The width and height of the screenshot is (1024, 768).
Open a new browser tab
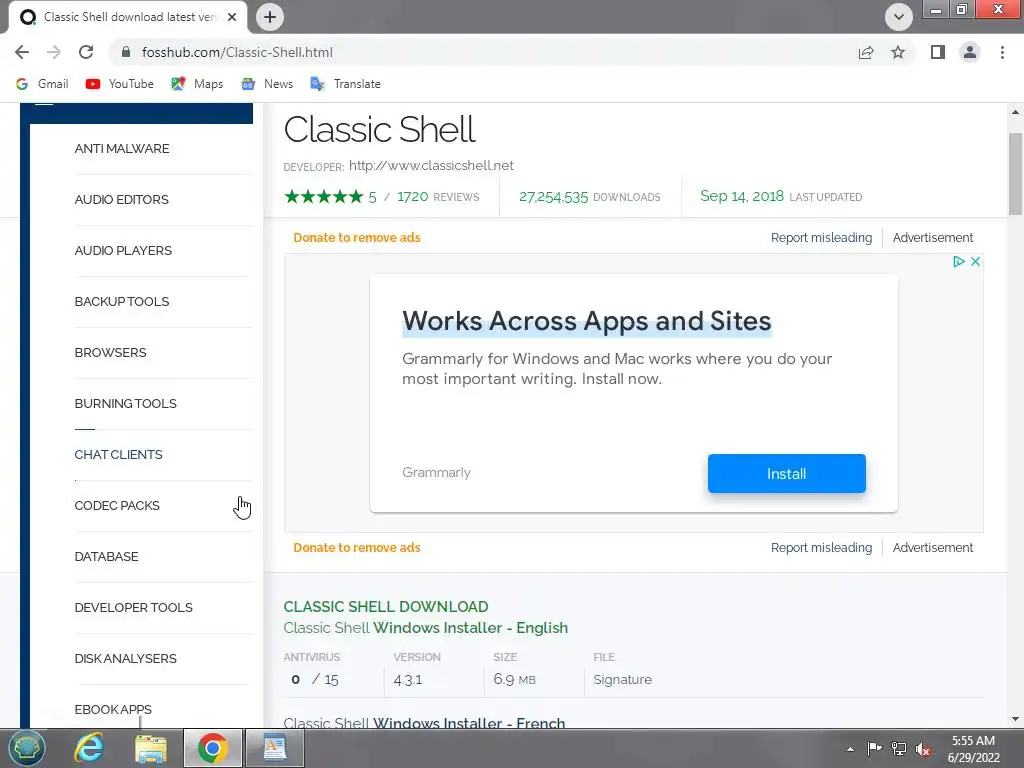point(270,17)
